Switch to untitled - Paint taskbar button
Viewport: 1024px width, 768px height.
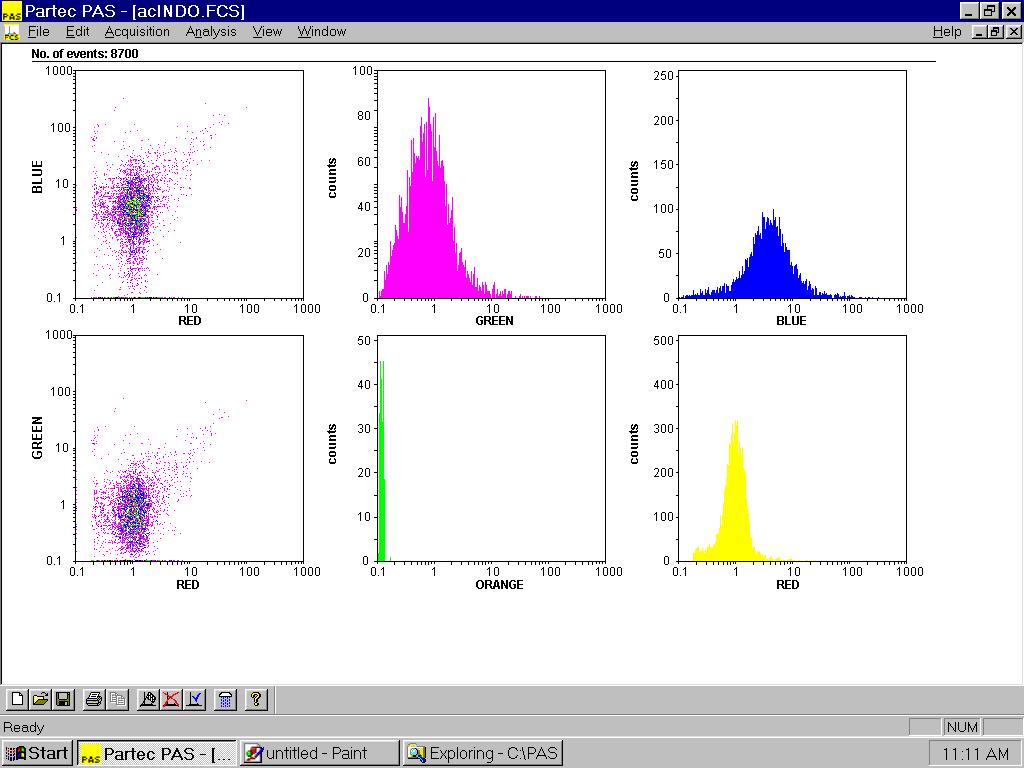(x=319, y=753)
